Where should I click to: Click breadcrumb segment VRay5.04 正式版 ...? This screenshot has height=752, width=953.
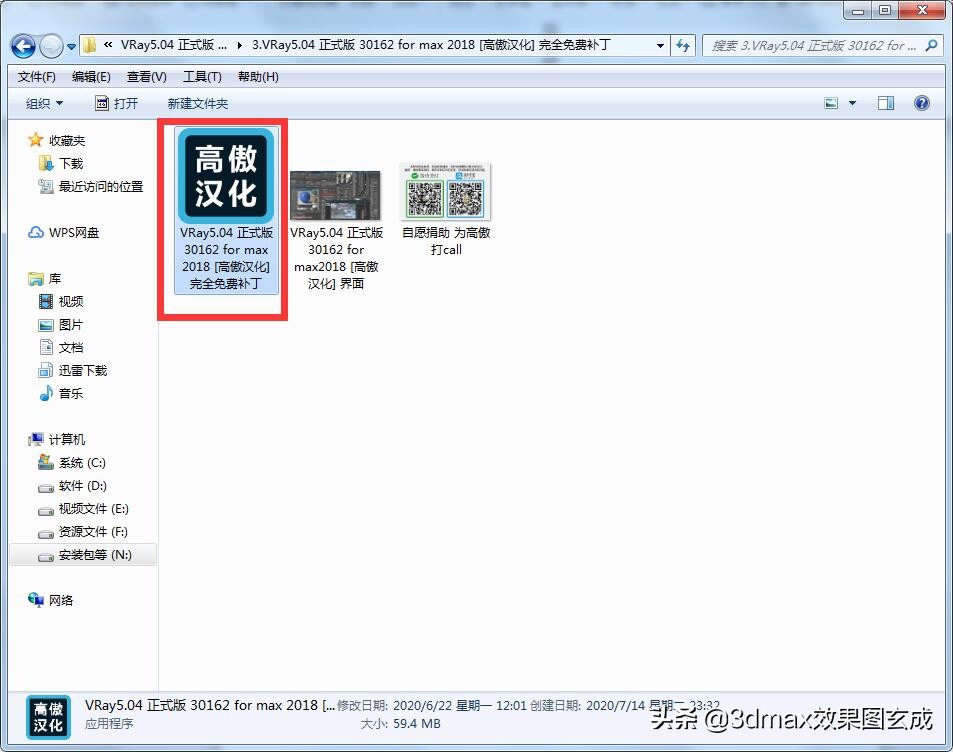pyautogui.click(x=174, y=45)
